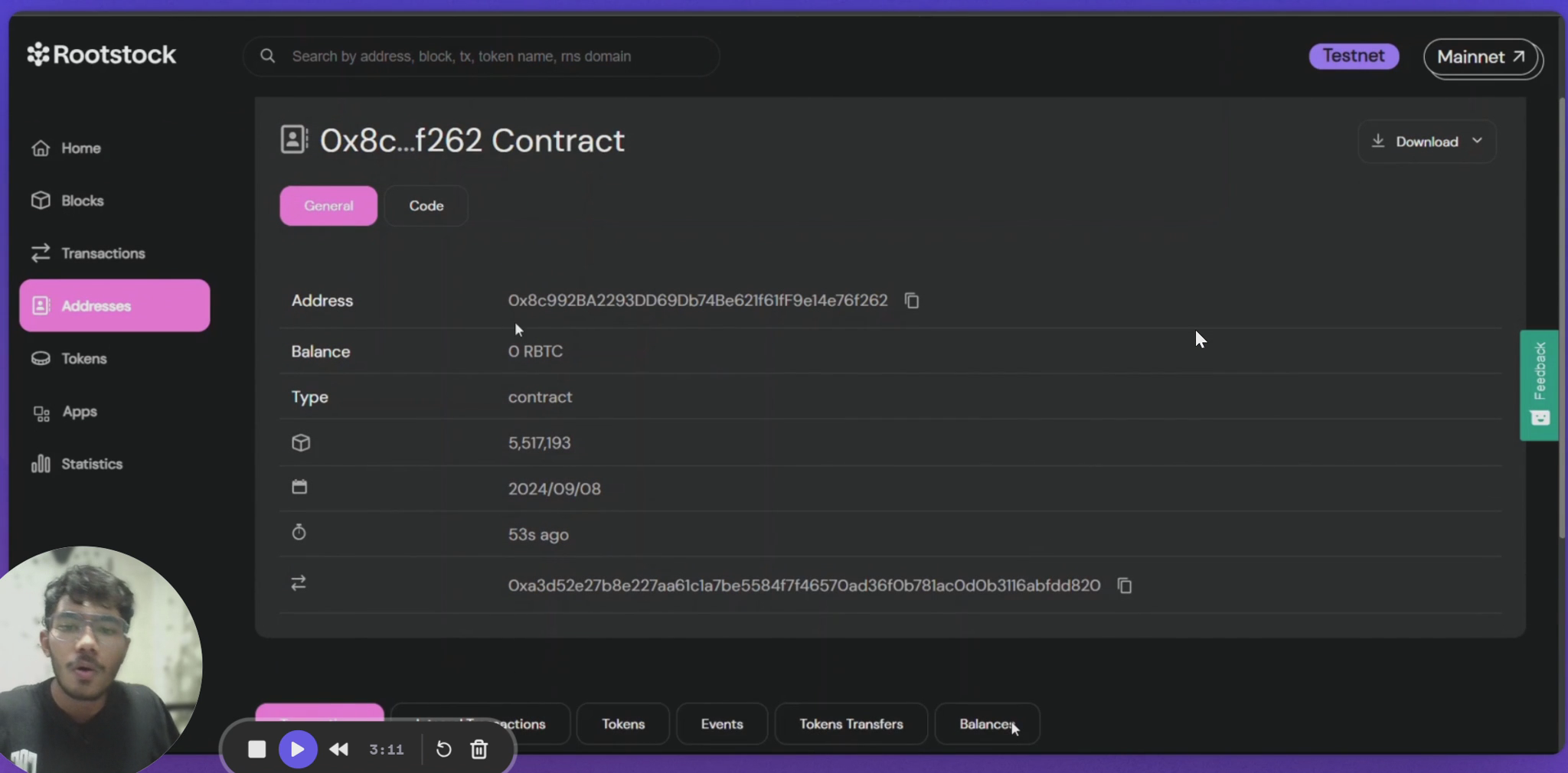
Task: Open the Feedback side tab
Action: point(1540,385)
